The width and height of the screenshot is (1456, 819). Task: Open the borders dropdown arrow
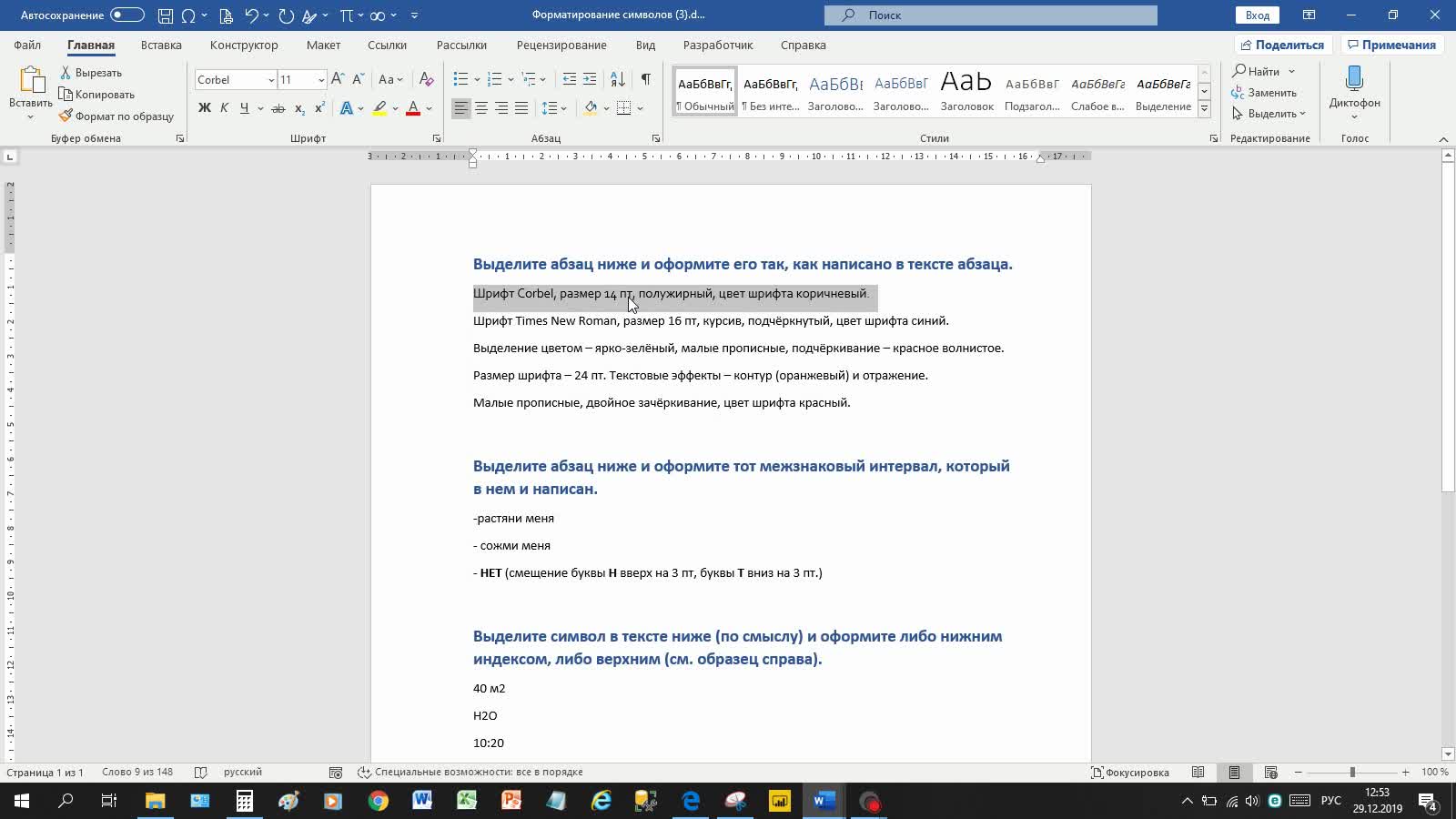click(x=641, y=108)
